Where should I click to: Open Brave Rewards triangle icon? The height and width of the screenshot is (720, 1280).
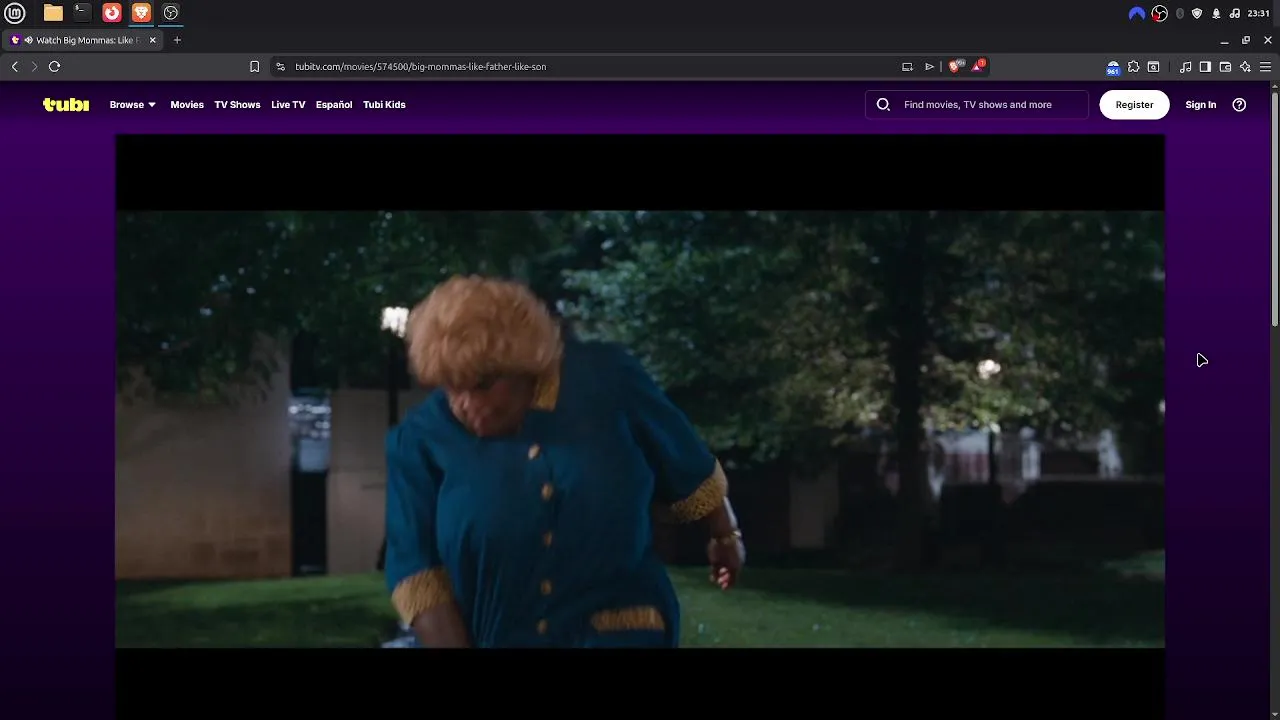tap(978, 66)
